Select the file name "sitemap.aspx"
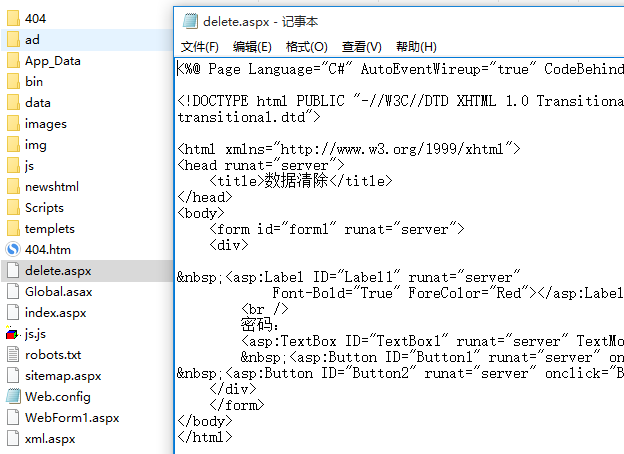The height and width of the screenshot is (454, 624). pyautogui.click(x=63, y=376)
